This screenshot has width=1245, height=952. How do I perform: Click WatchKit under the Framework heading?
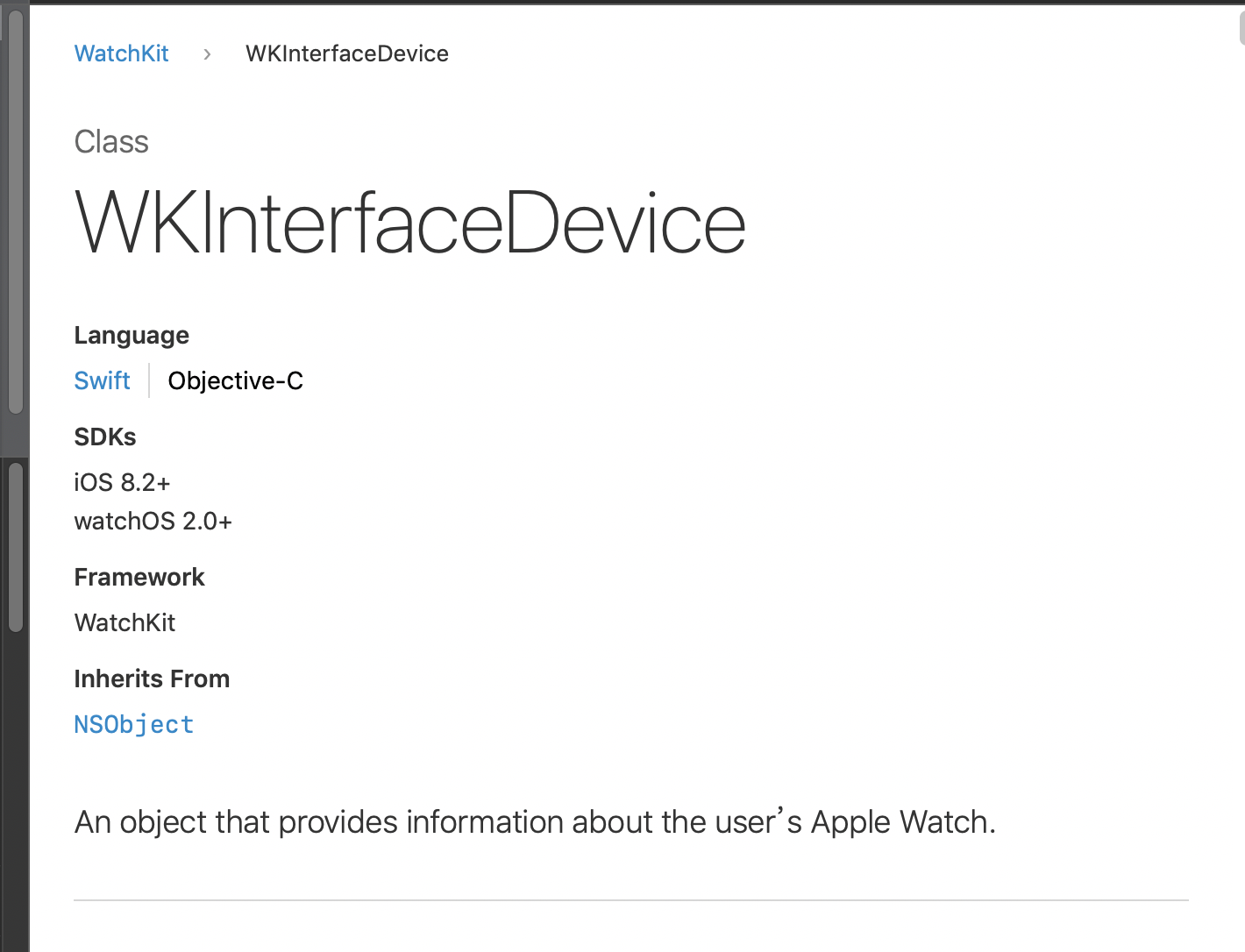(125, 622)
